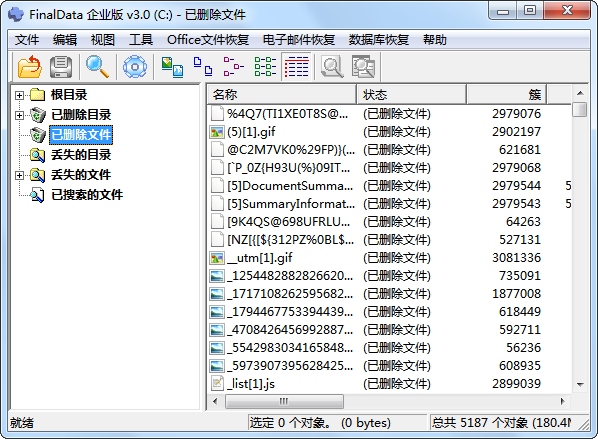
Task: Click the vertical scrollbar thumb
Action: point(580,109)
